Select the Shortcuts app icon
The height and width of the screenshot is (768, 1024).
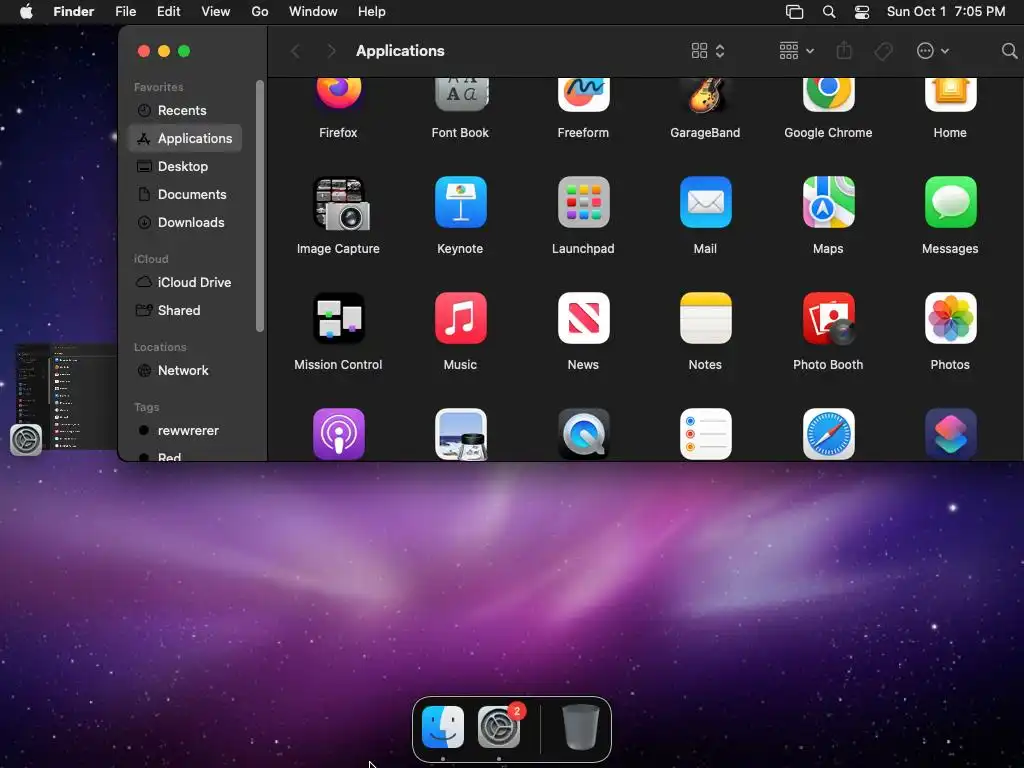click(950, 434)
